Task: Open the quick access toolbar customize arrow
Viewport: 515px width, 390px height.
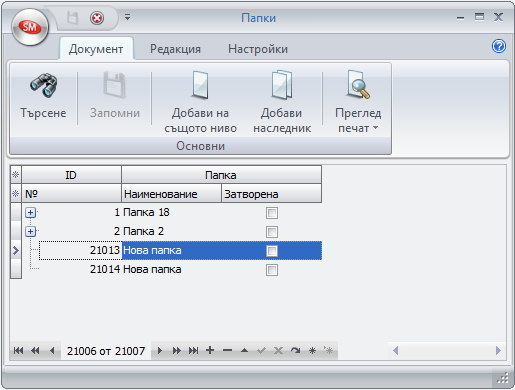Action: 127,16
